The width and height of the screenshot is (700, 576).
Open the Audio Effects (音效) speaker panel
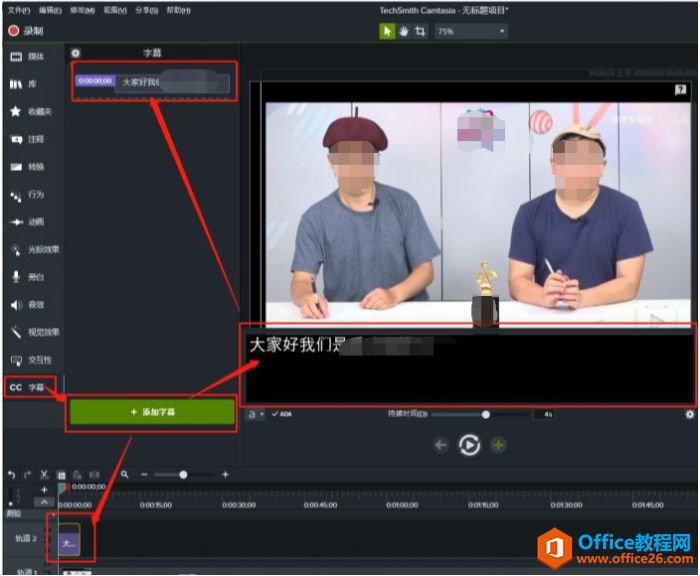(x=28, y=305)
